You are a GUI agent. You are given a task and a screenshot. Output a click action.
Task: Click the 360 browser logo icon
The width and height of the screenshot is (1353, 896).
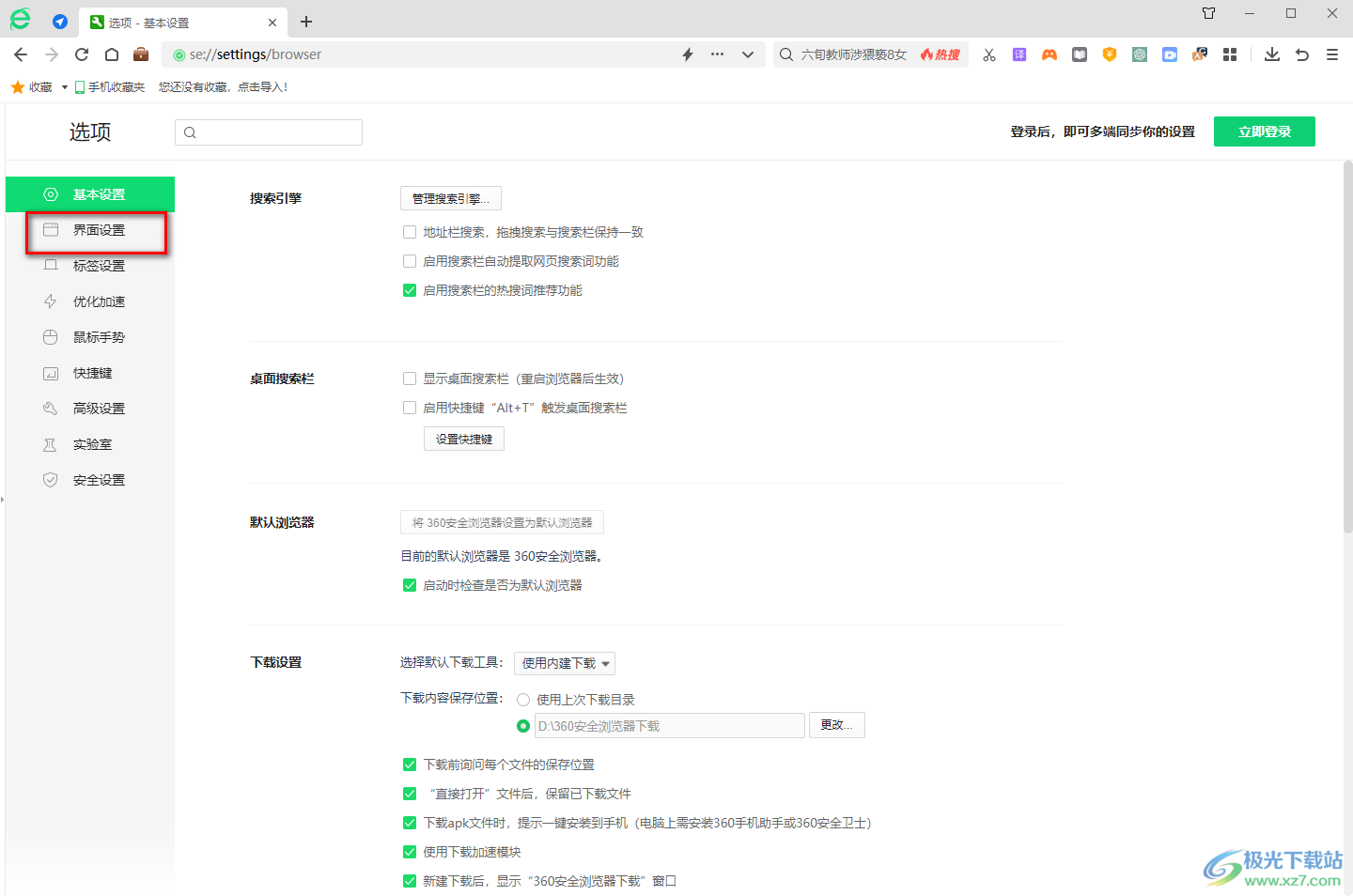(20, 19)
